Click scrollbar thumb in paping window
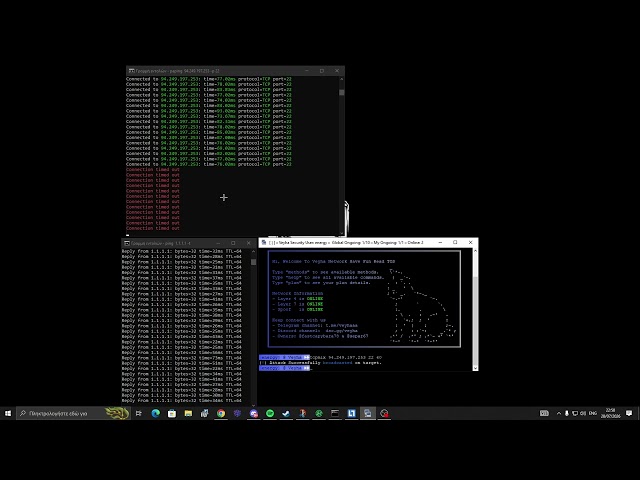Screen dimensions: 640x480 click(342, 92)
